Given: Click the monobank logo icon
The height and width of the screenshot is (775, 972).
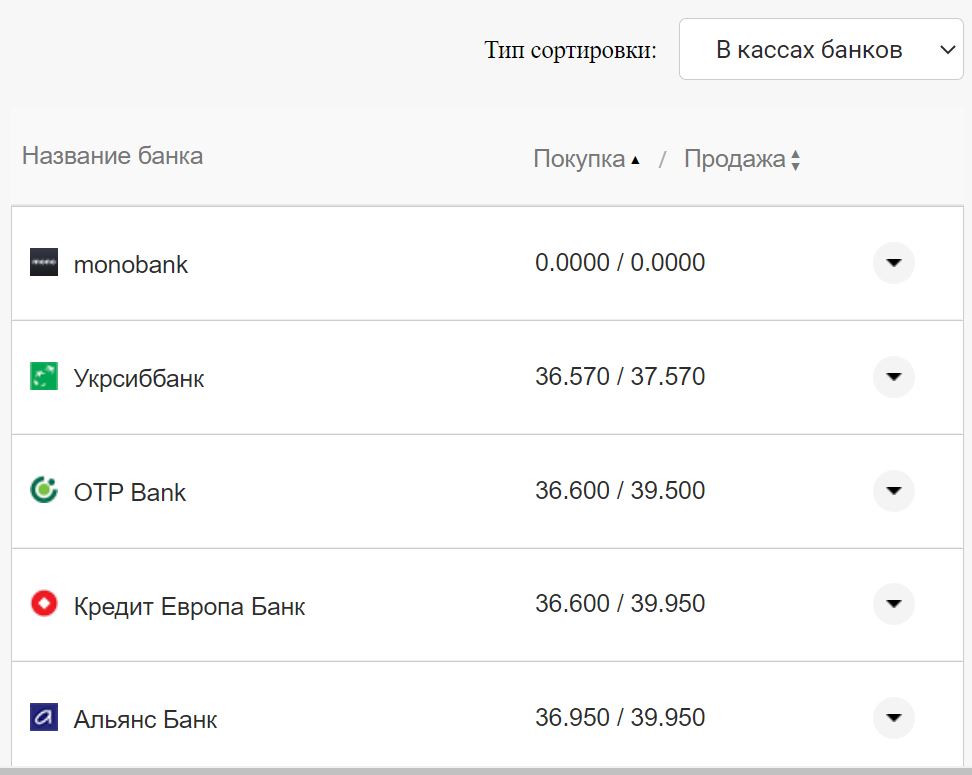Looking at the screenshot, I should tap(44, 263).
